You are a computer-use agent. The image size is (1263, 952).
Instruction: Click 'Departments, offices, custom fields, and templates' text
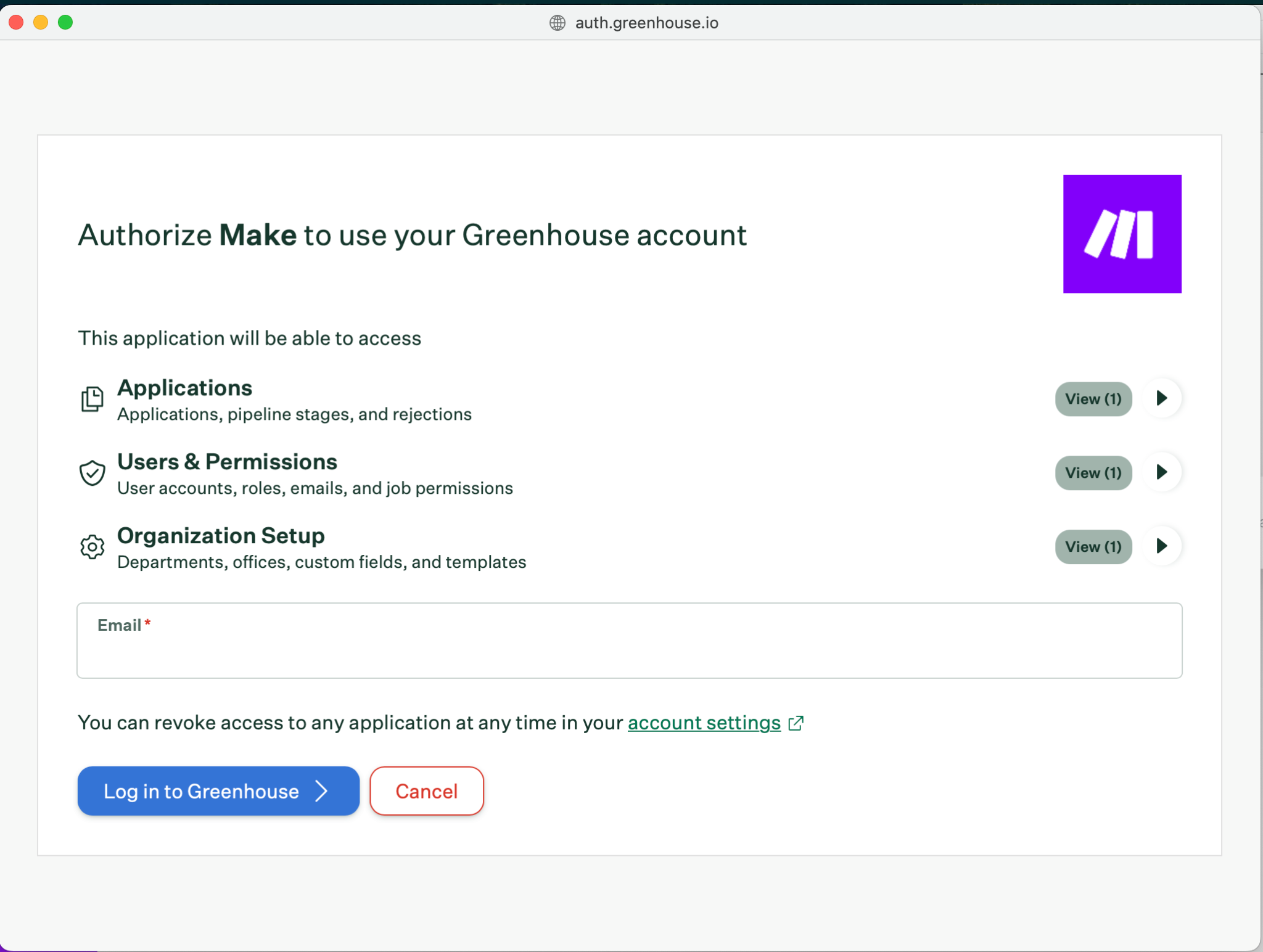point(322,562)
